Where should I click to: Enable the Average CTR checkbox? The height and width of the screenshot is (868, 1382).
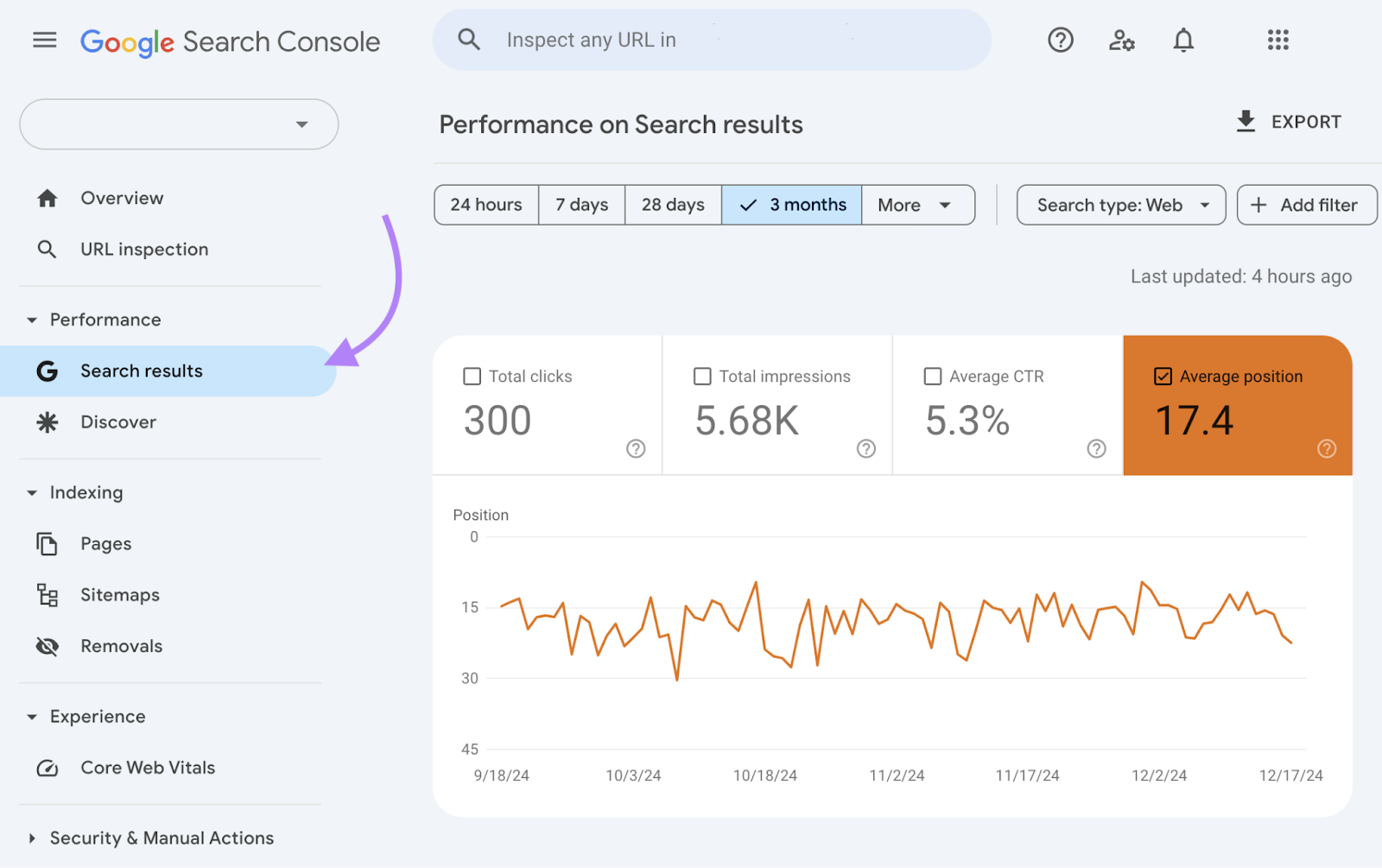[933, 377]
